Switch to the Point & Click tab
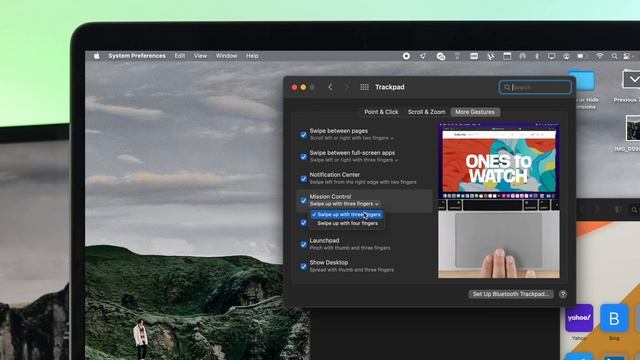The width and height of the screenshot is (640, 360). point(381,112)
